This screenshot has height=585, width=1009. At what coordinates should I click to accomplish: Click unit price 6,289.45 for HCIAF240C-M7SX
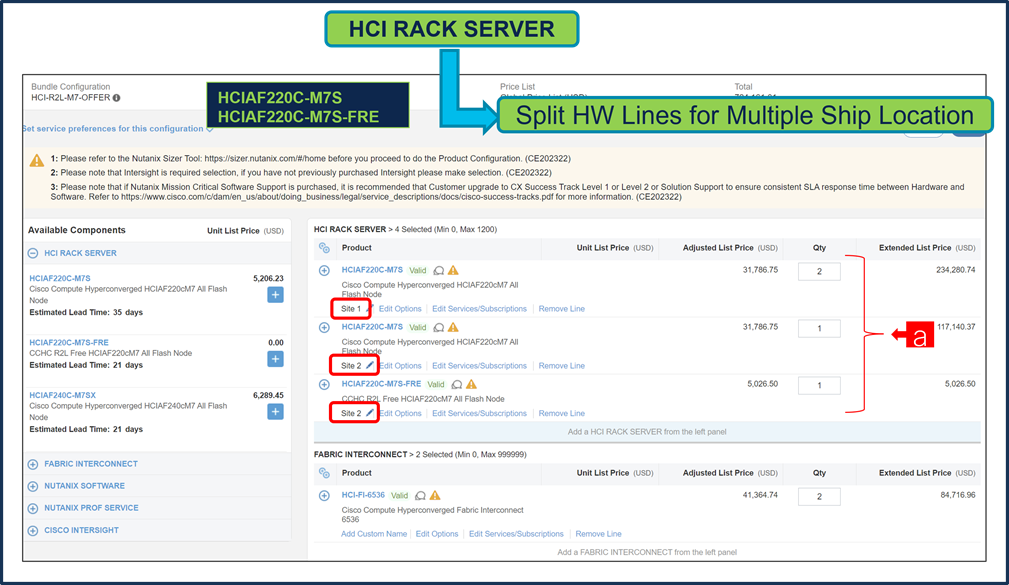point(268,395)
